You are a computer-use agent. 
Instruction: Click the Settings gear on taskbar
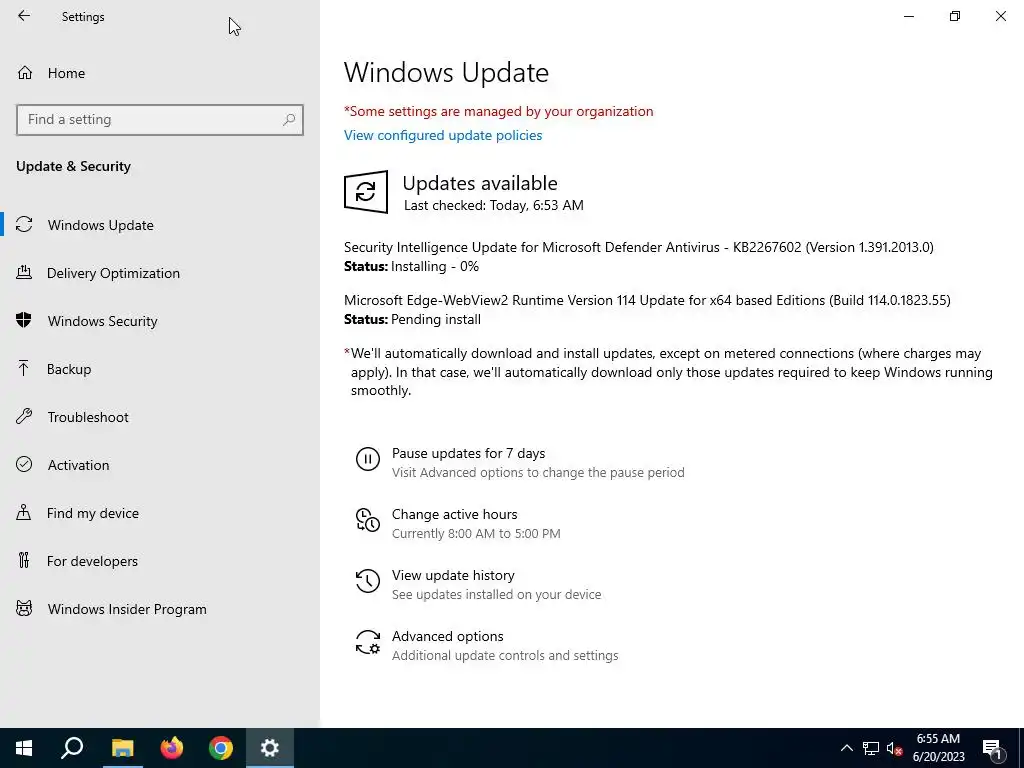(x=270, y=748)
